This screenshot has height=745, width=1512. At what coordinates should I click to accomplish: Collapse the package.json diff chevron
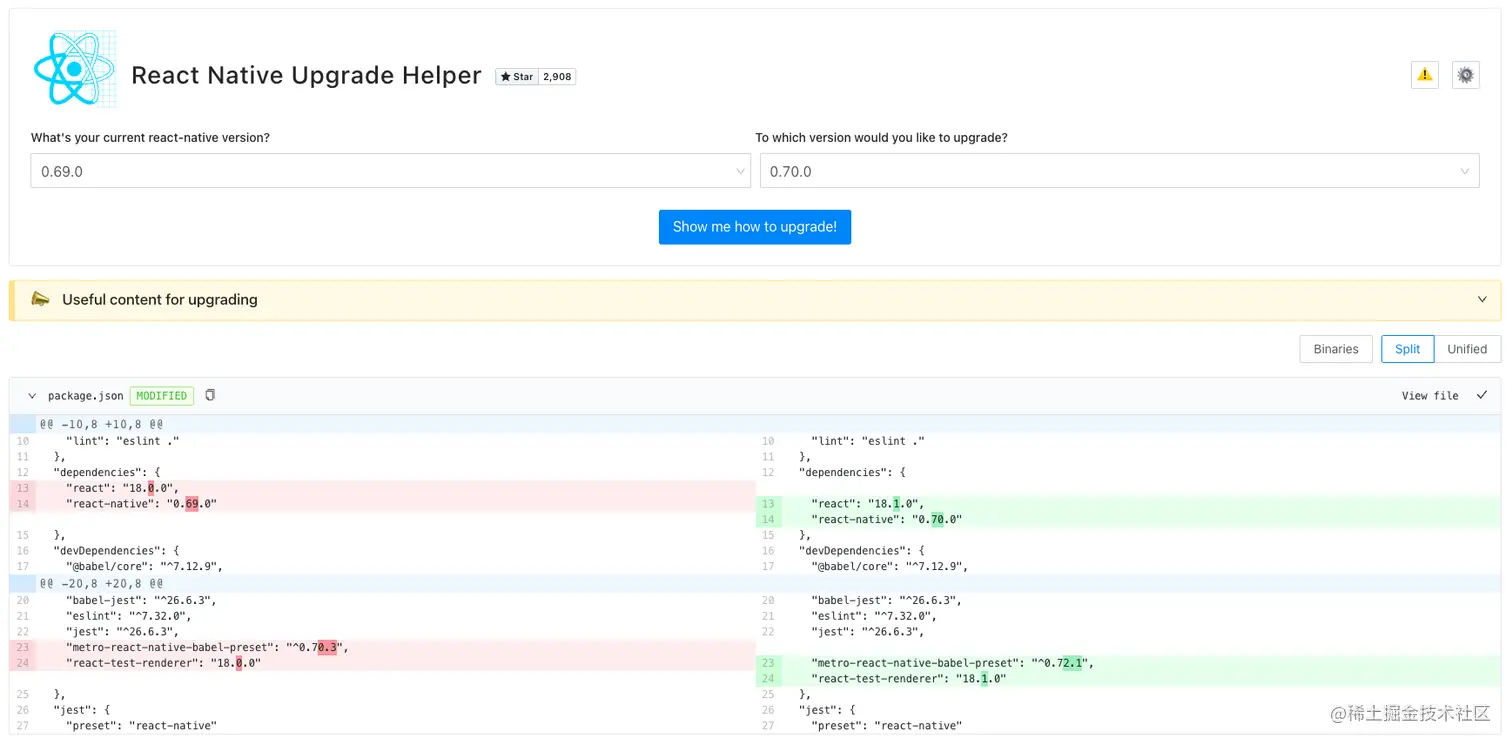click(32, 396)
